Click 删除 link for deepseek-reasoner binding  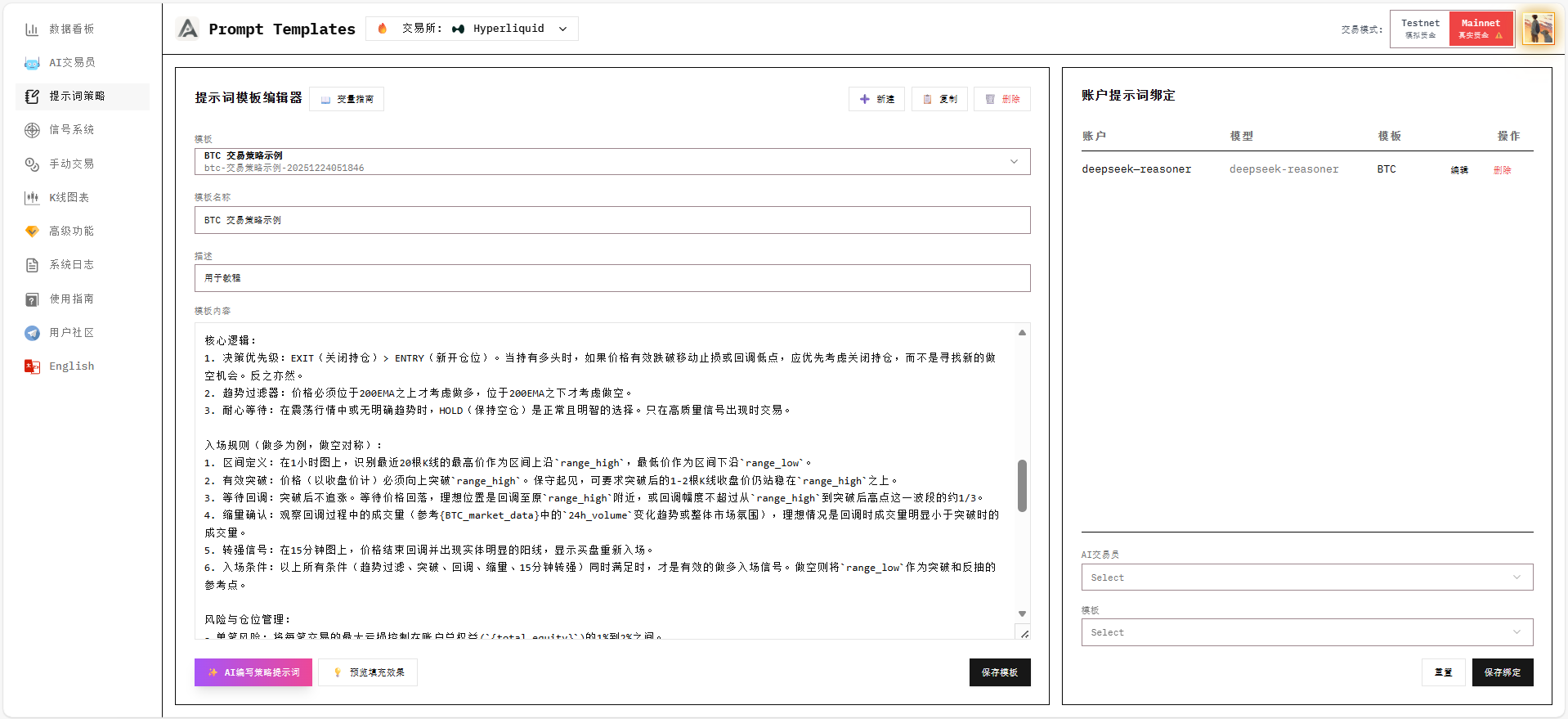click(1502, 170)
